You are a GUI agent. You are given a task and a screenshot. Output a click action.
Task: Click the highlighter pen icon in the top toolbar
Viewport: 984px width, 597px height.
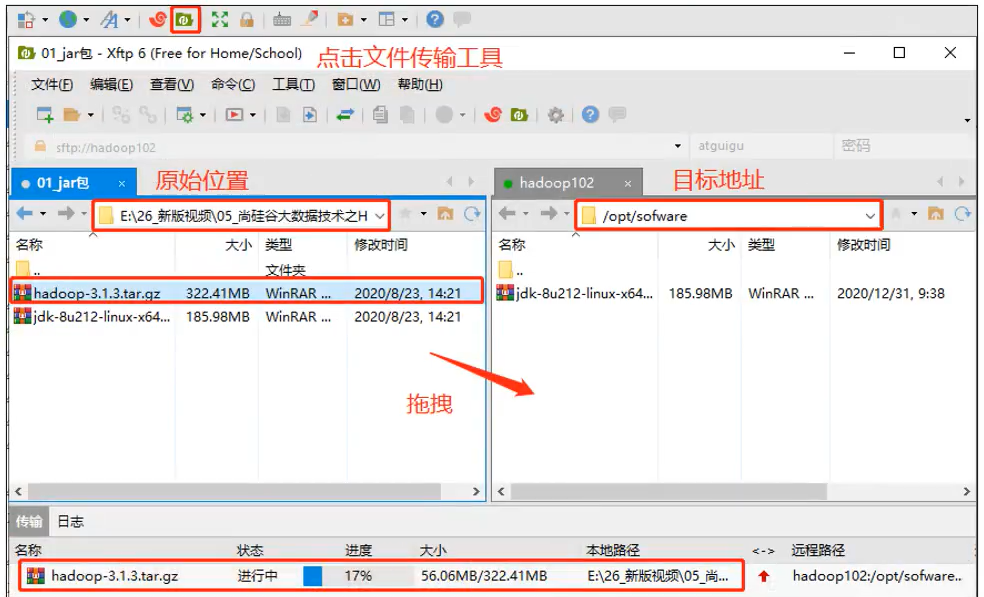pyautogui.click(x=309, y=20)
